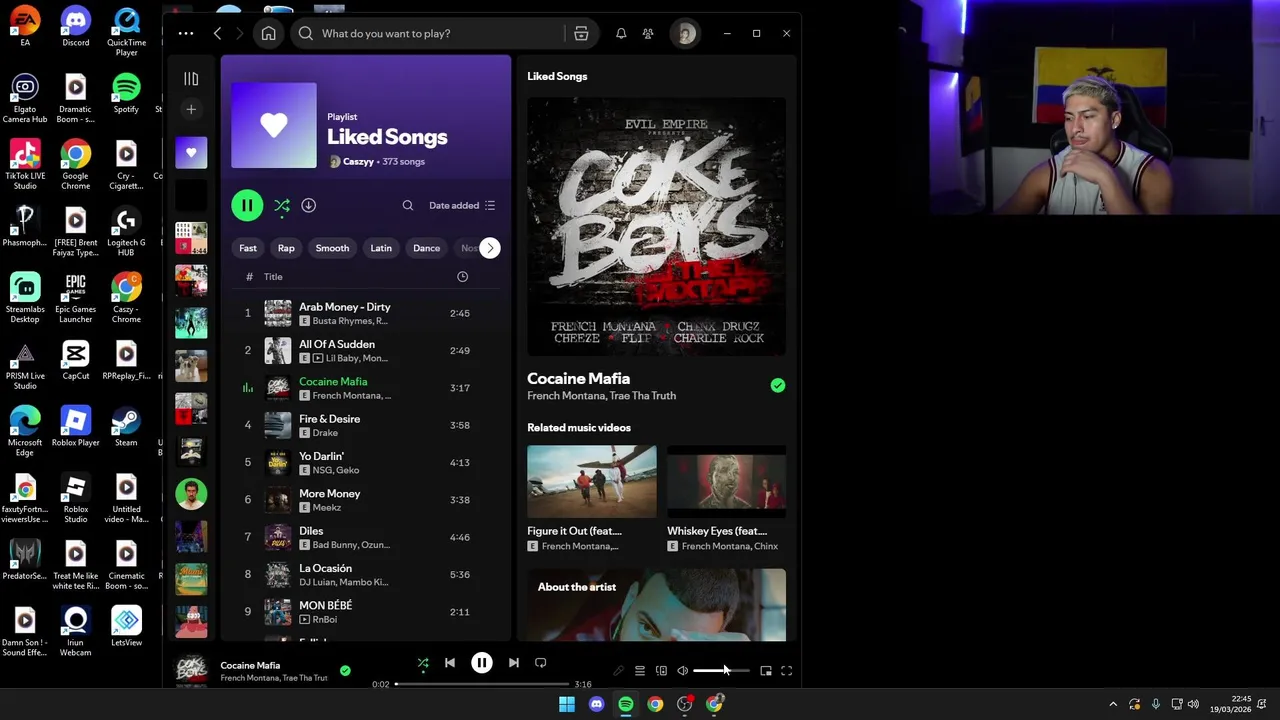The height and width of the screenshot is (720, 1280).
Task: Collapse Your Library sidebar
Action: pos(191,78)
